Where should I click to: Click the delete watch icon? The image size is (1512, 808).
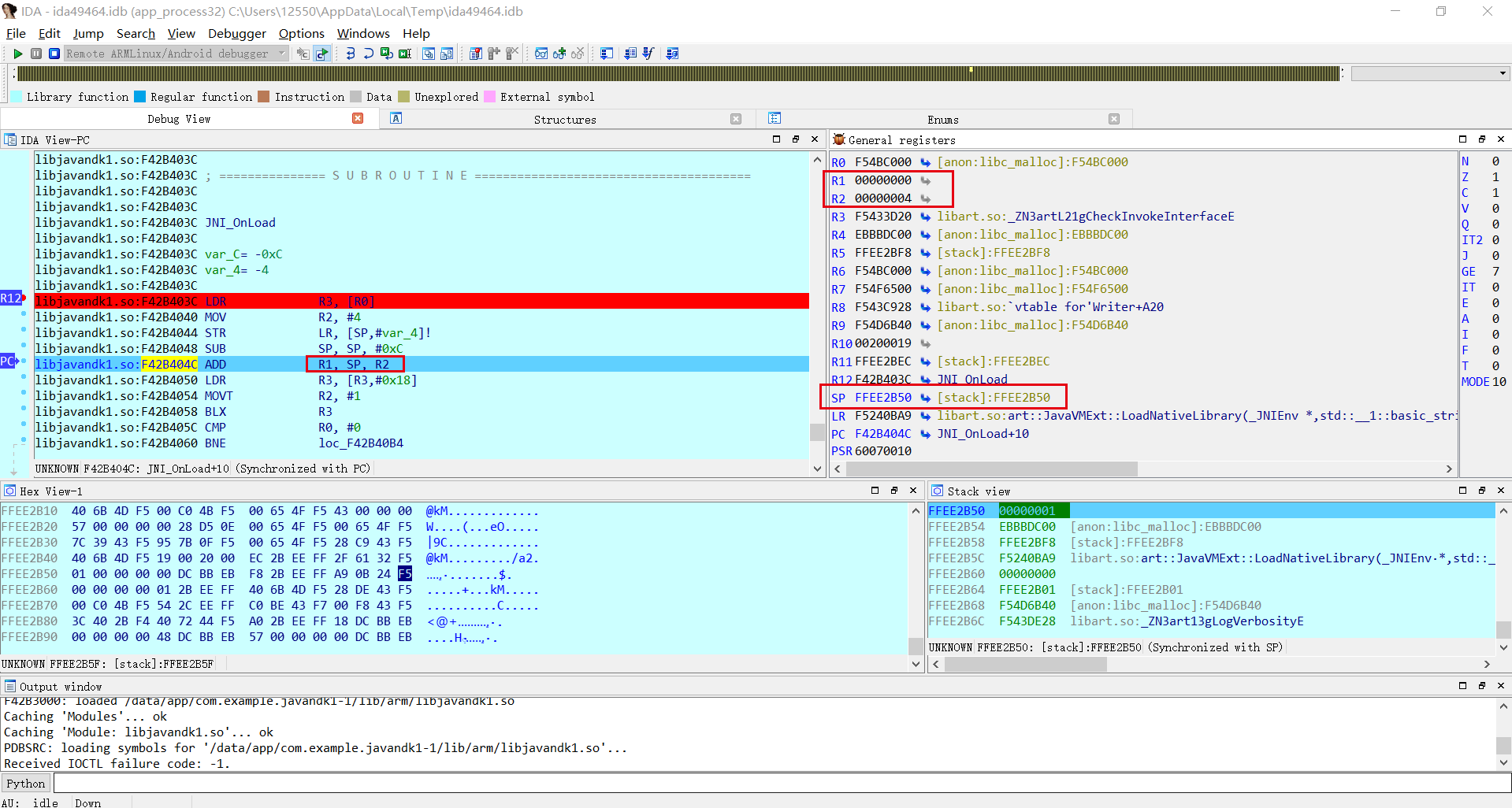tap(578, 54)
